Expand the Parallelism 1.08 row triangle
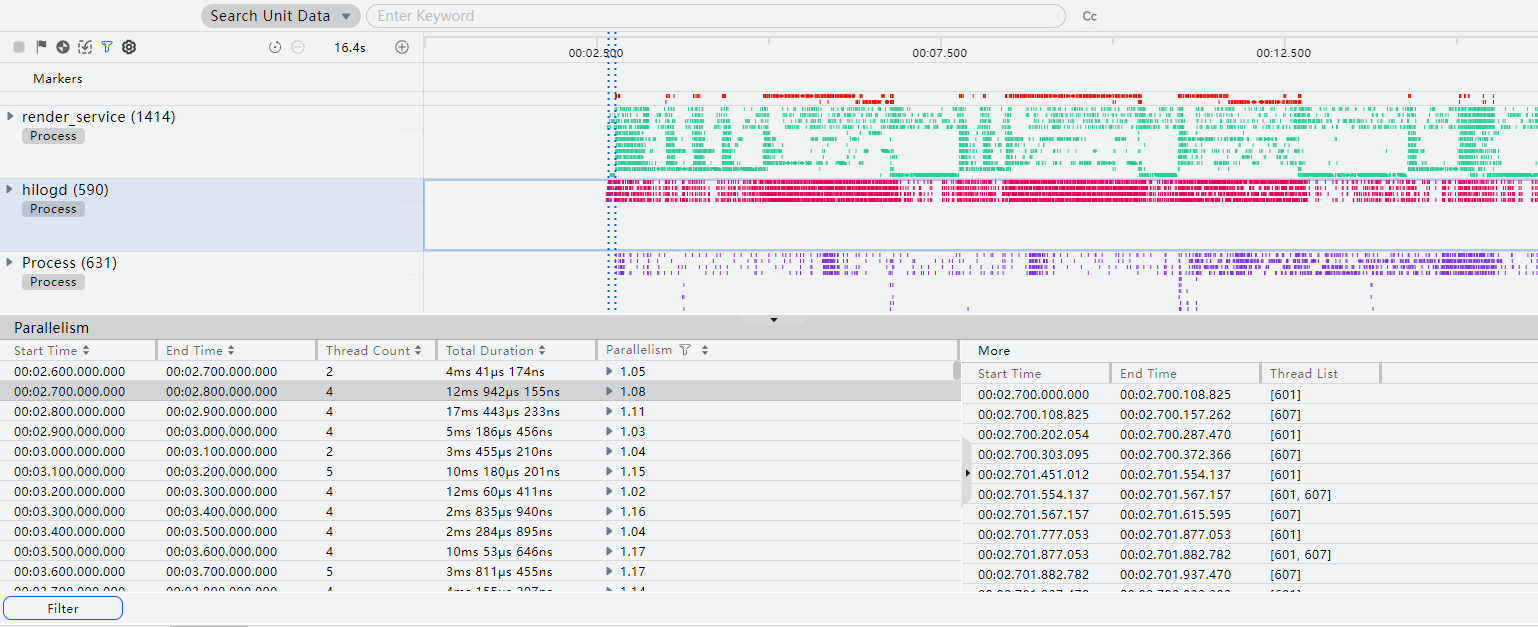The height and width of the screenshot is (627, 1538). (610, 391)
